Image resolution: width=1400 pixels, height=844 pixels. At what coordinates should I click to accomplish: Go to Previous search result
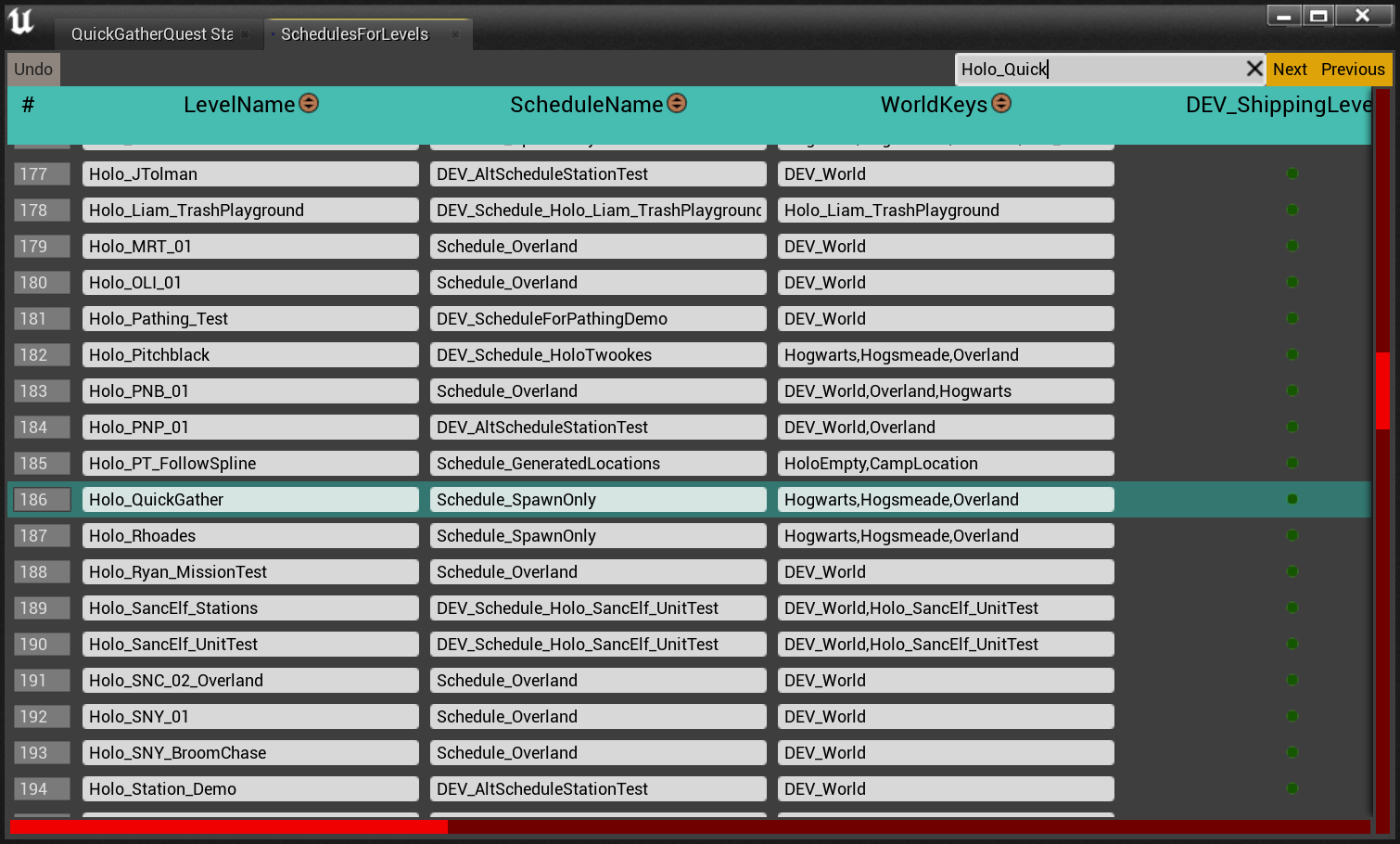pyautogui.click(x=1353, y=70)
